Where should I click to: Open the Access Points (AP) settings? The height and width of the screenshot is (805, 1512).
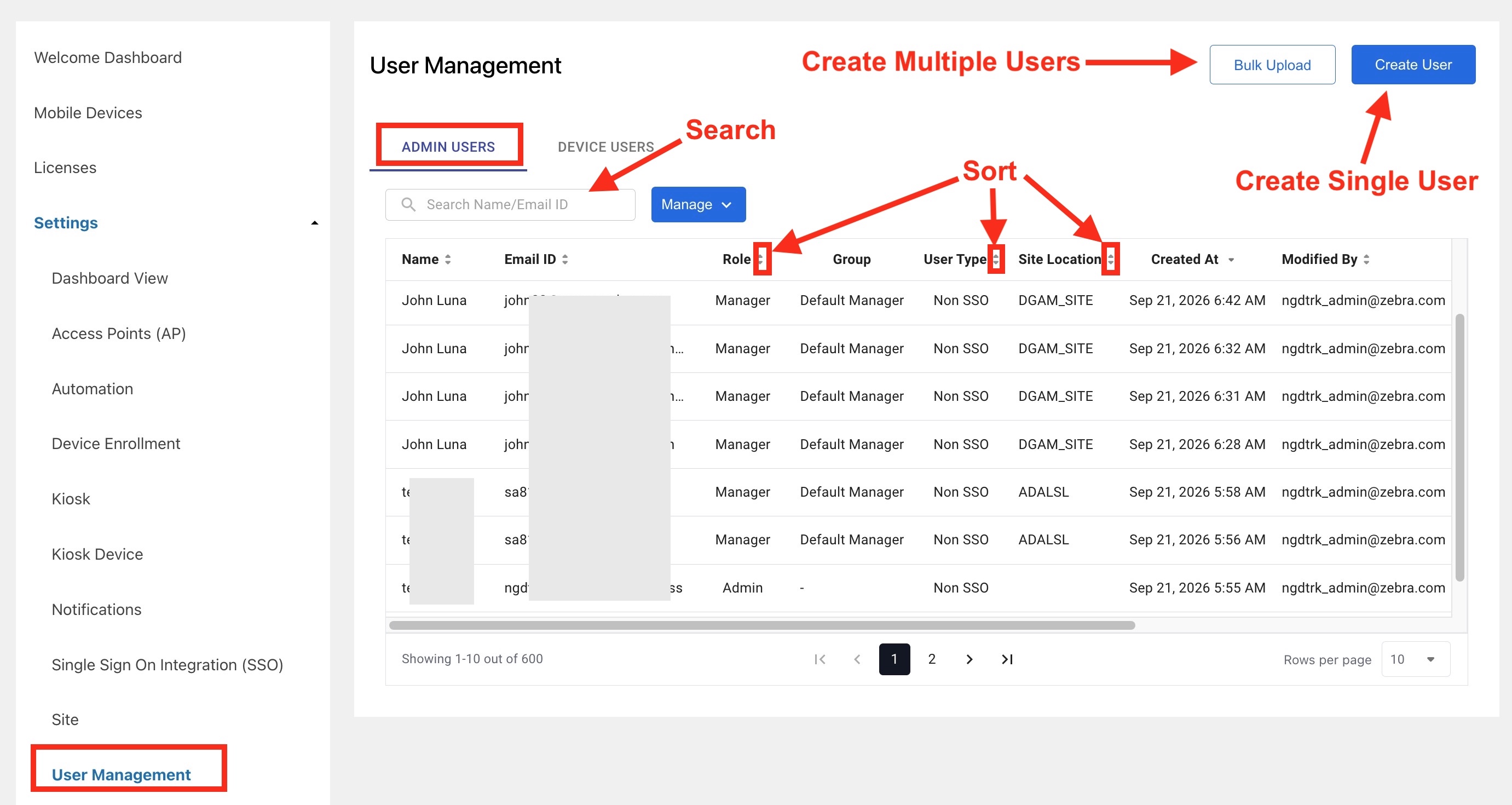click(x=119, y=334)
